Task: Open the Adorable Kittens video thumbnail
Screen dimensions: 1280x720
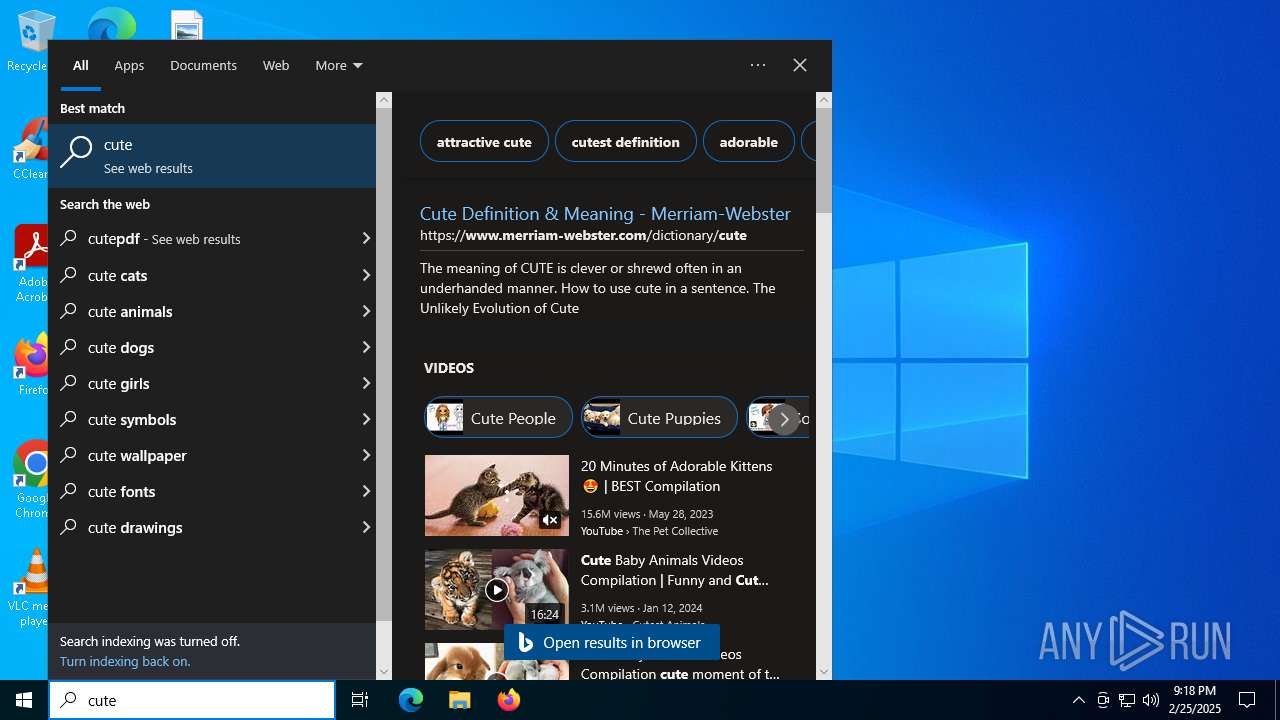Action: [497, 496]
